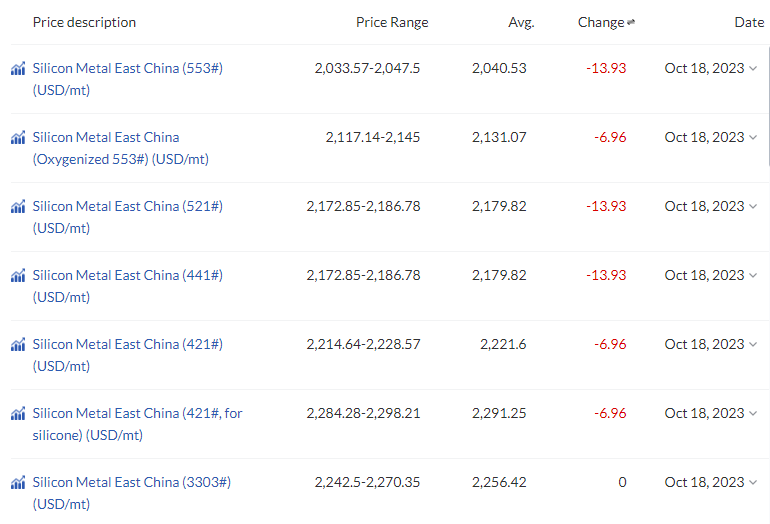Click the vertical scrollbar on the right edge
Screen dimensions: 770x524
click(768, 106)
